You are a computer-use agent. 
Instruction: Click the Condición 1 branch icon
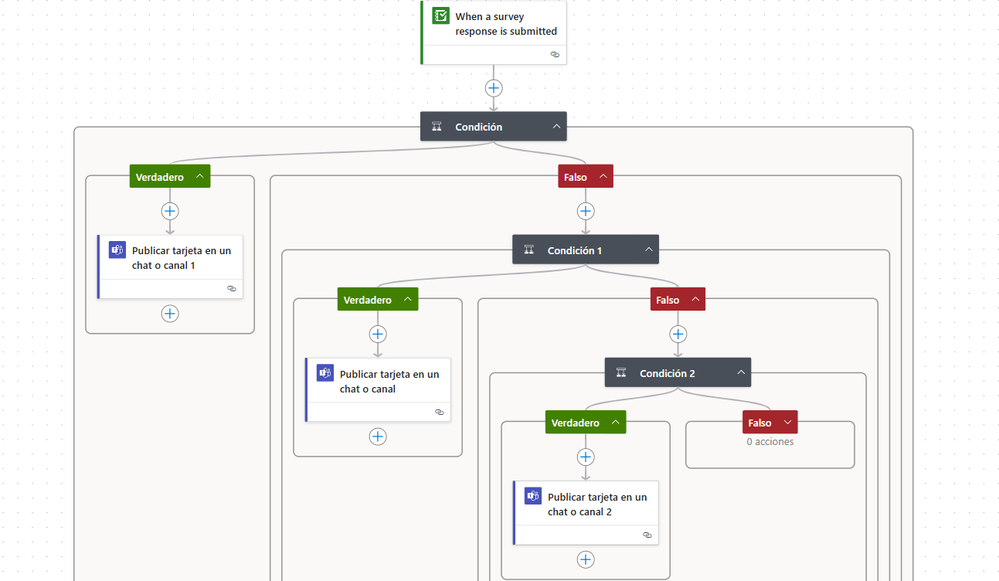[529, 250]
